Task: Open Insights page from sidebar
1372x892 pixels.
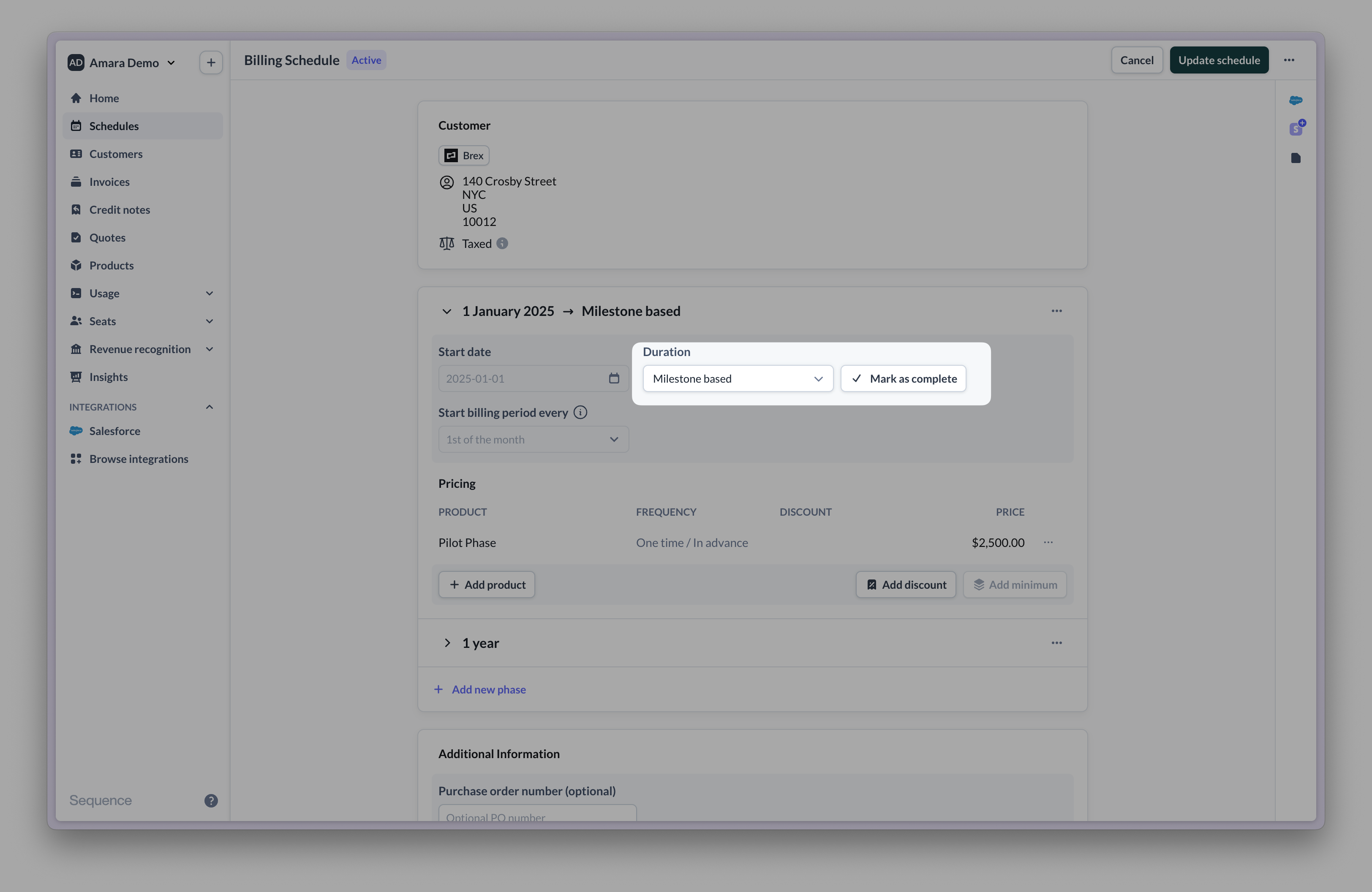Action: [142, 377]
